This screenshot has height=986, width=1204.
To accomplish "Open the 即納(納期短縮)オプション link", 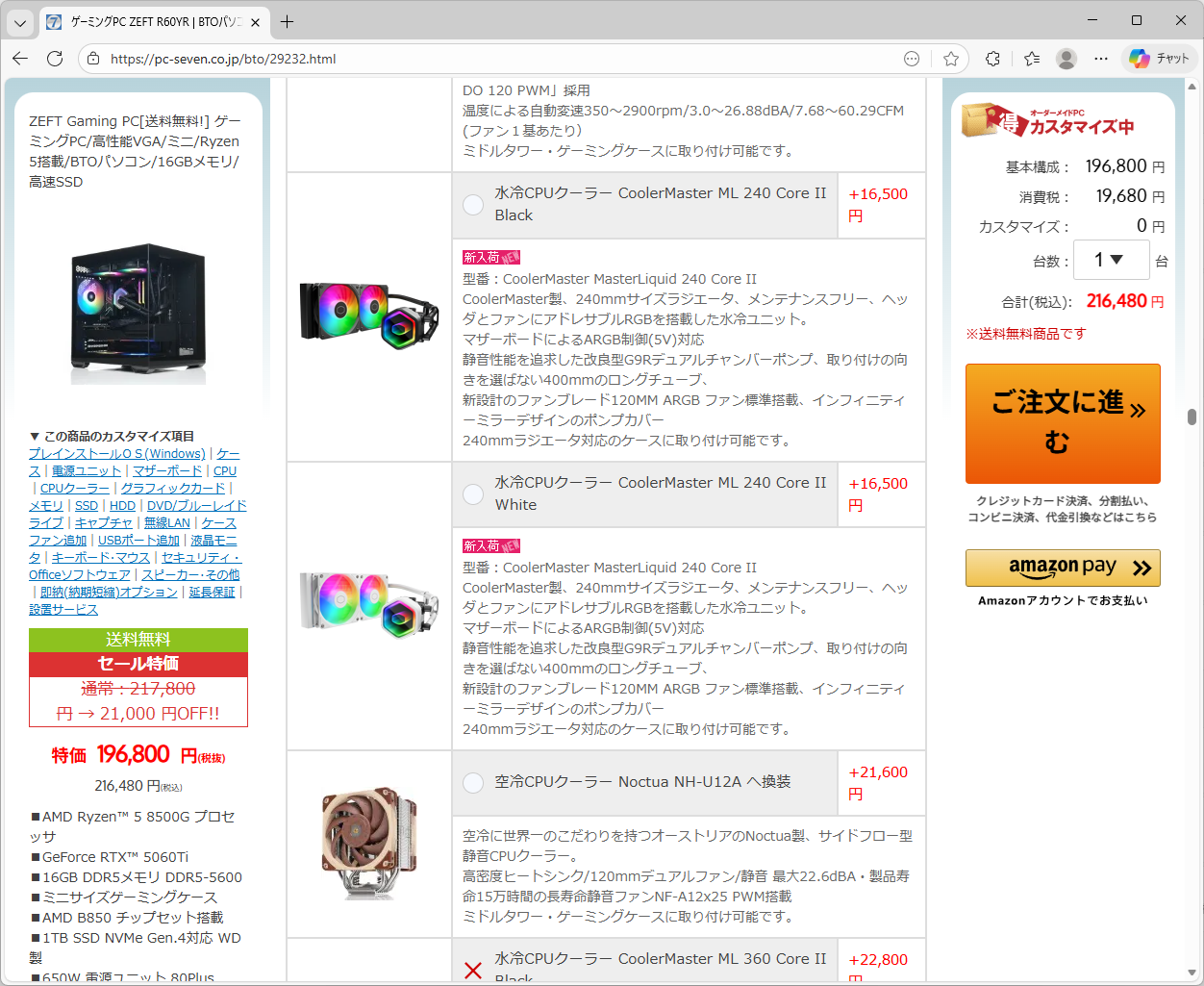I will point(109,593).
